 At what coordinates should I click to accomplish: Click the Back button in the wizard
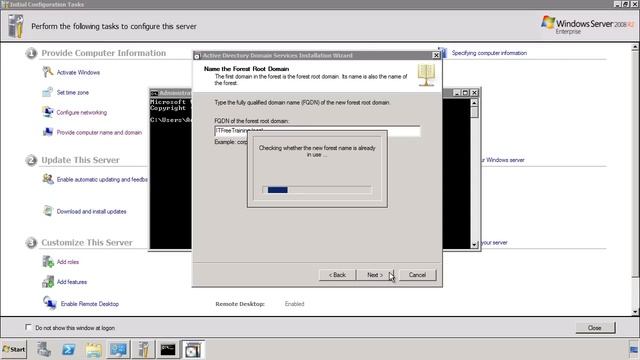tap(337, 275)
